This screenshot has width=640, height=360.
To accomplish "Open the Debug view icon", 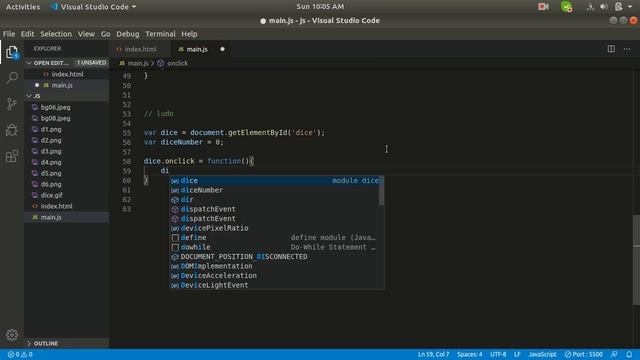I will pyautogui.click(x=12, y=130).
